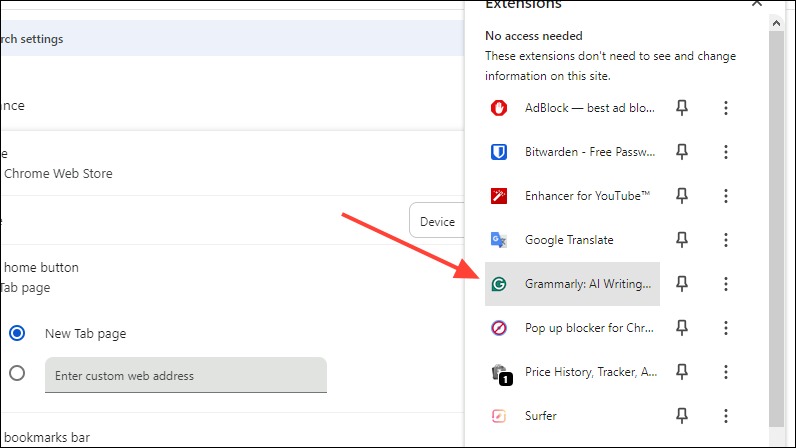Pin the Google Translate extension
The image size is (796, 448).
[x=682, y=240]
